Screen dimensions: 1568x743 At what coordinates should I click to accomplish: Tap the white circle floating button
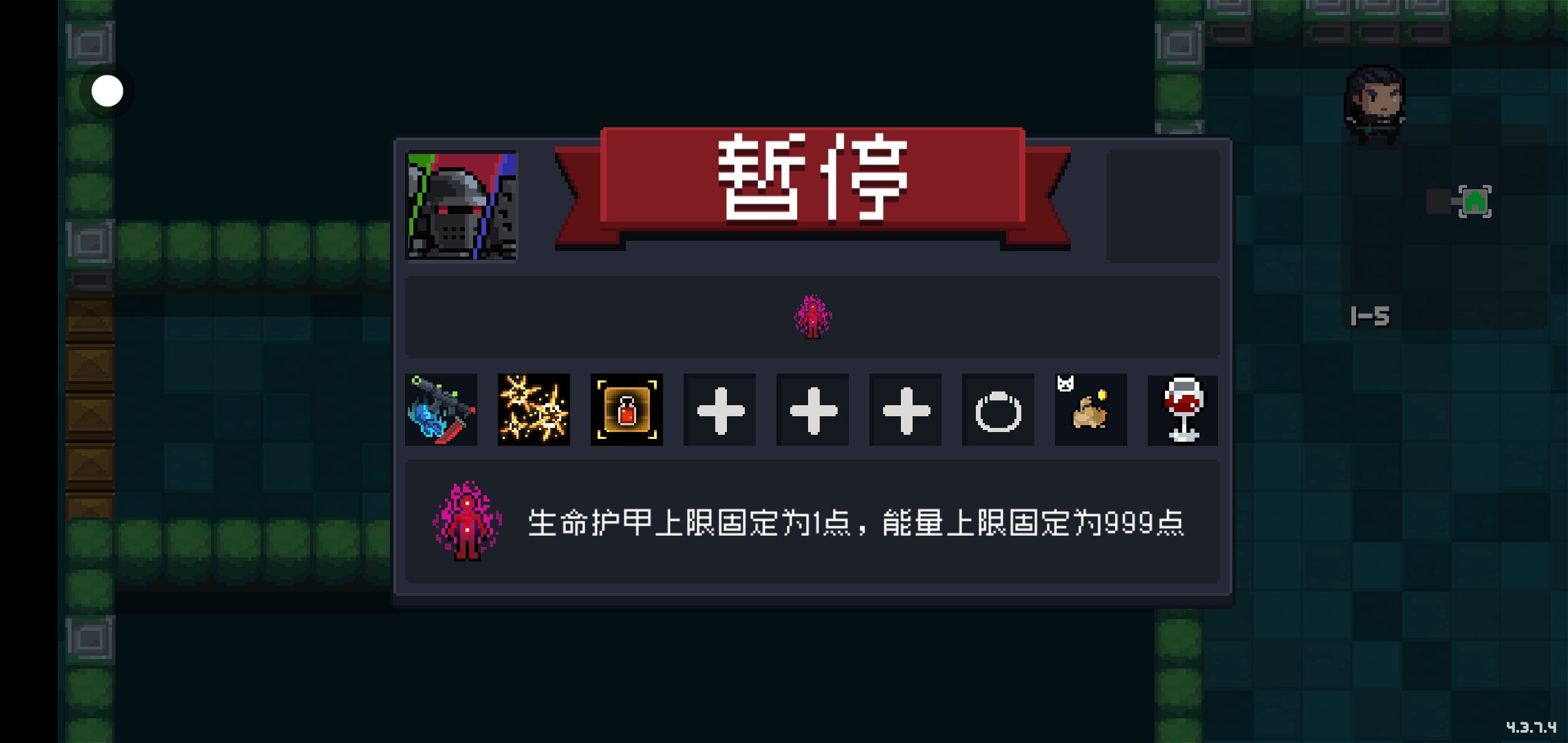[107, 91]
